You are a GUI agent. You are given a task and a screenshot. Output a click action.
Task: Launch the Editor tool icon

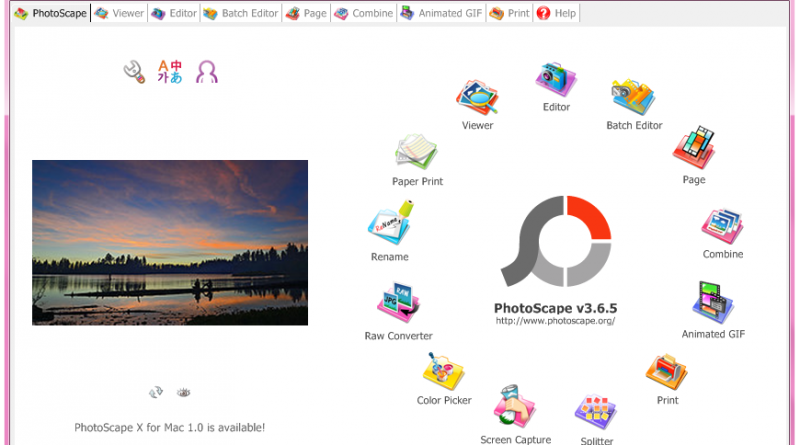[556, 80]
